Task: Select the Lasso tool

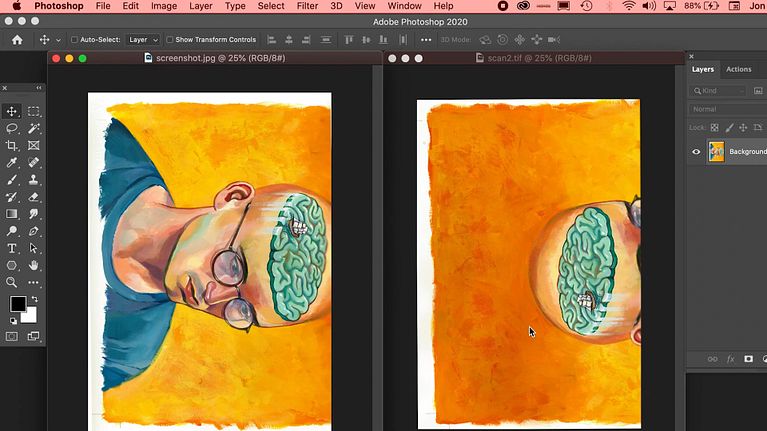Action: [x=12, y=128]
